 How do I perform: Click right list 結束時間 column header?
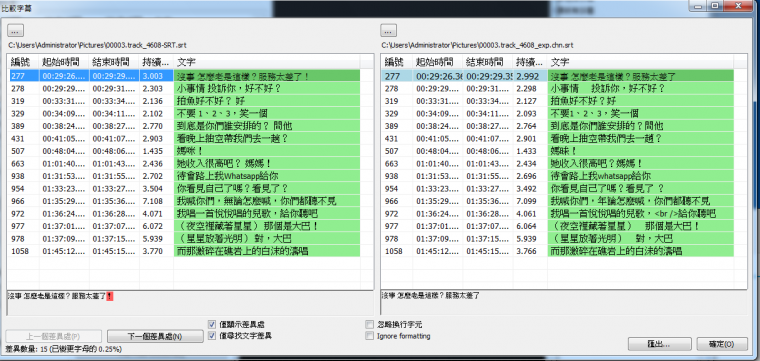pyautogui.click(x=488, y=62)
